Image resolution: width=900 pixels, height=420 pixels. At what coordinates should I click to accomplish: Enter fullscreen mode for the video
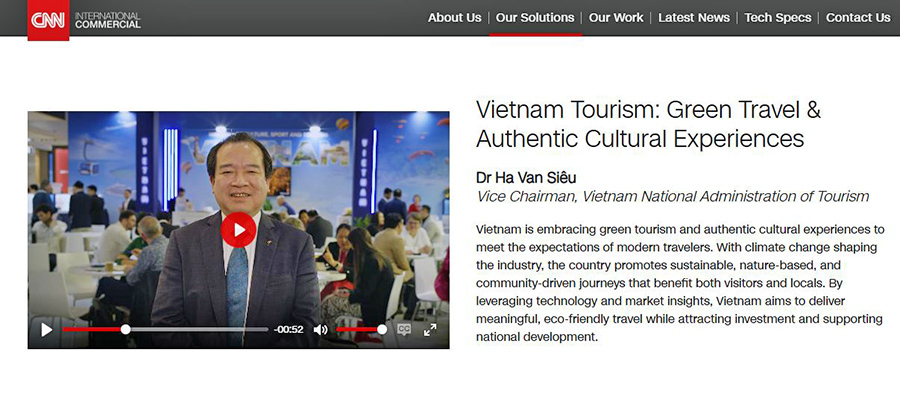click(431, 329)
